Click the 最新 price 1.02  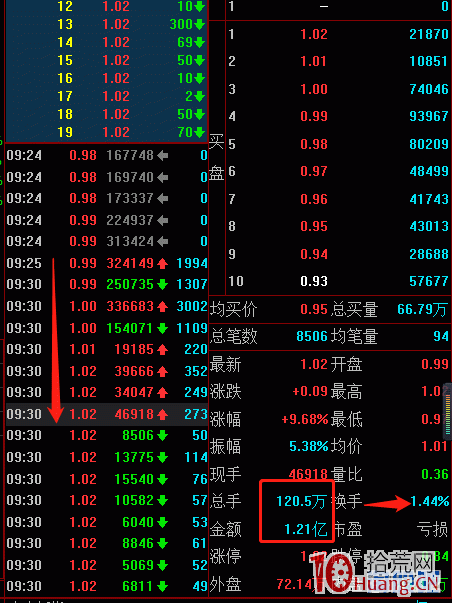[x=314, y=365]
